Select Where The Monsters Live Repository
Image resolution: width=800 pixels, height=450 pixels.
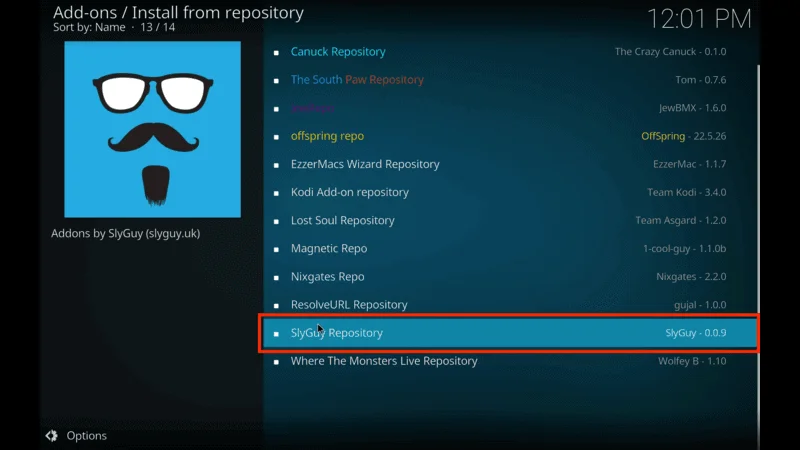384,361
